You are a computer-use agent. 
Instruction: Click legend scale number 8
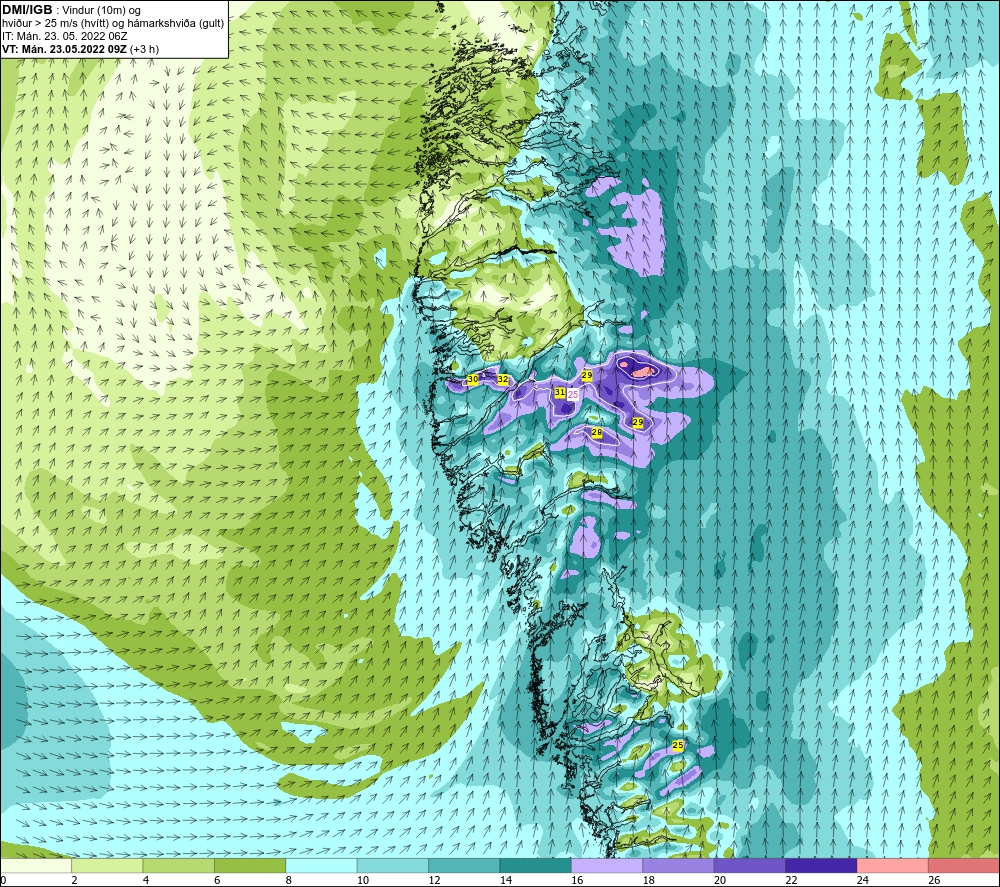pos(289,880)
